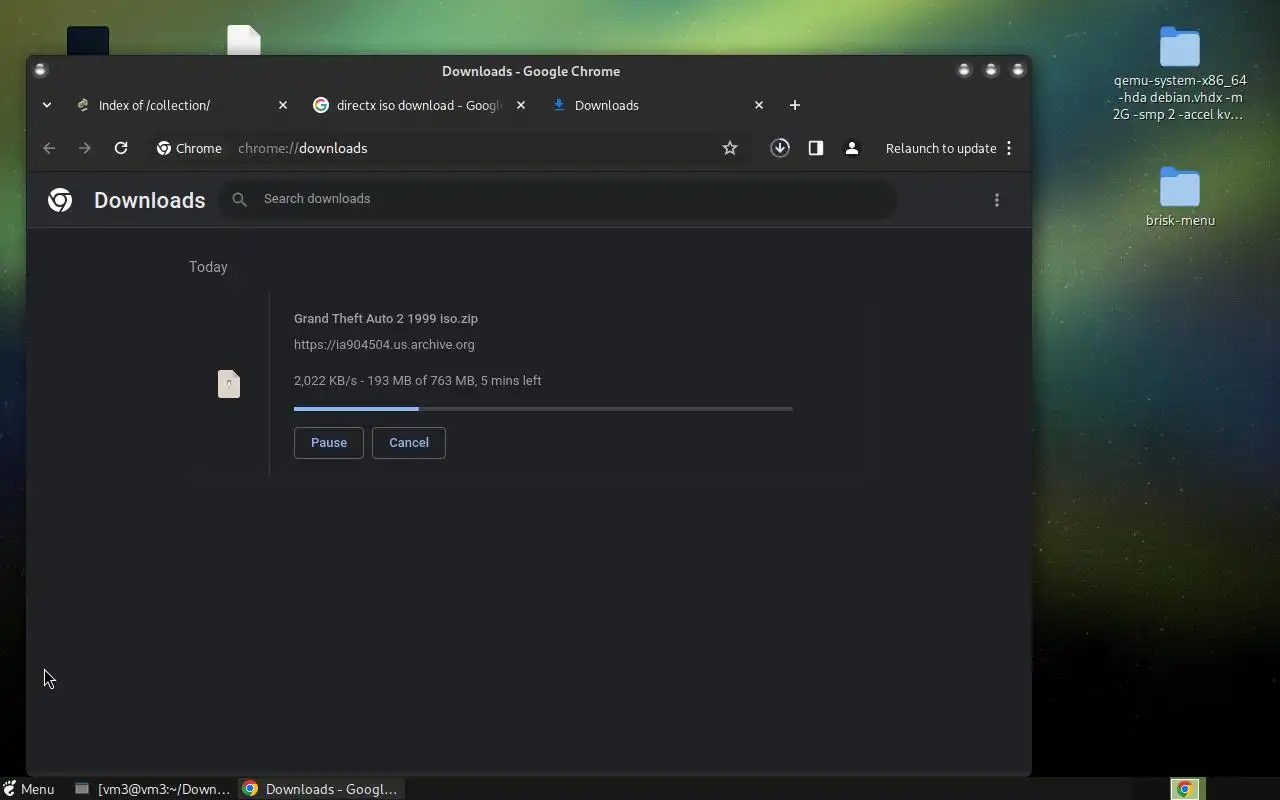Open the archive.org source link
This screenshot has width=1280, height=800.
coord(384,344)
